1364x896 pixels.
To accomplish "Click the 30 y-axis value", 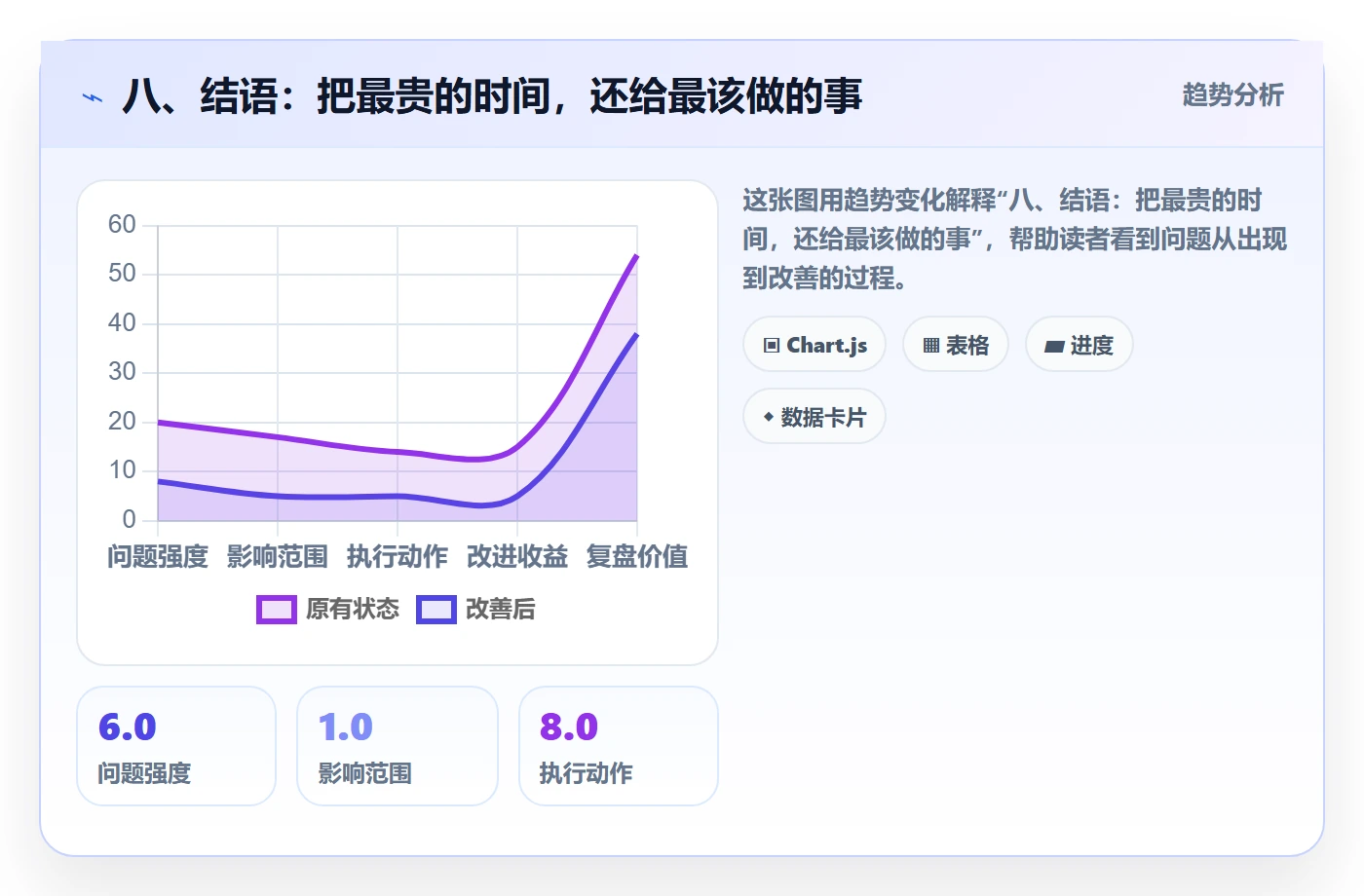I will tap(122, 372).
